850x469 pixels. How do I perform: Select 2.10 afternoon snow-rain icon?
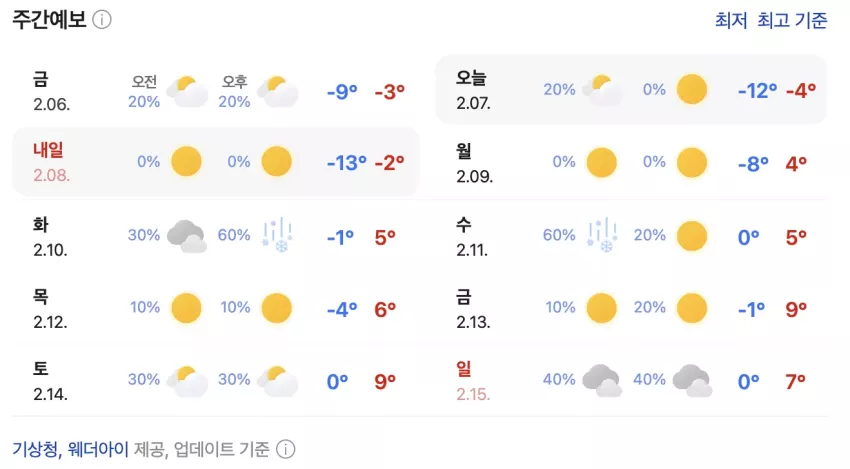(278, 235)
